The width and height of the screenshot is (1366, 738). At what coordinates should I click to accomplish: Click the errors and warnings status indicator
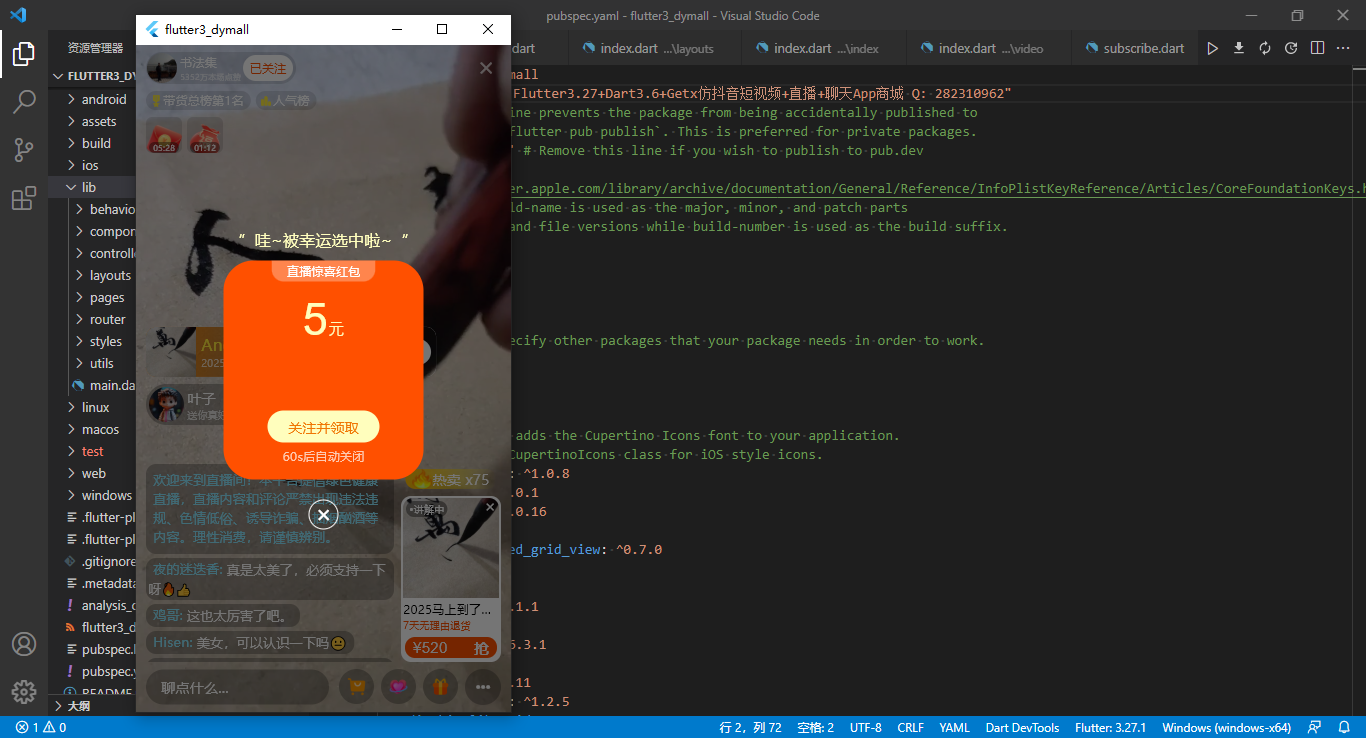[41, 727]
